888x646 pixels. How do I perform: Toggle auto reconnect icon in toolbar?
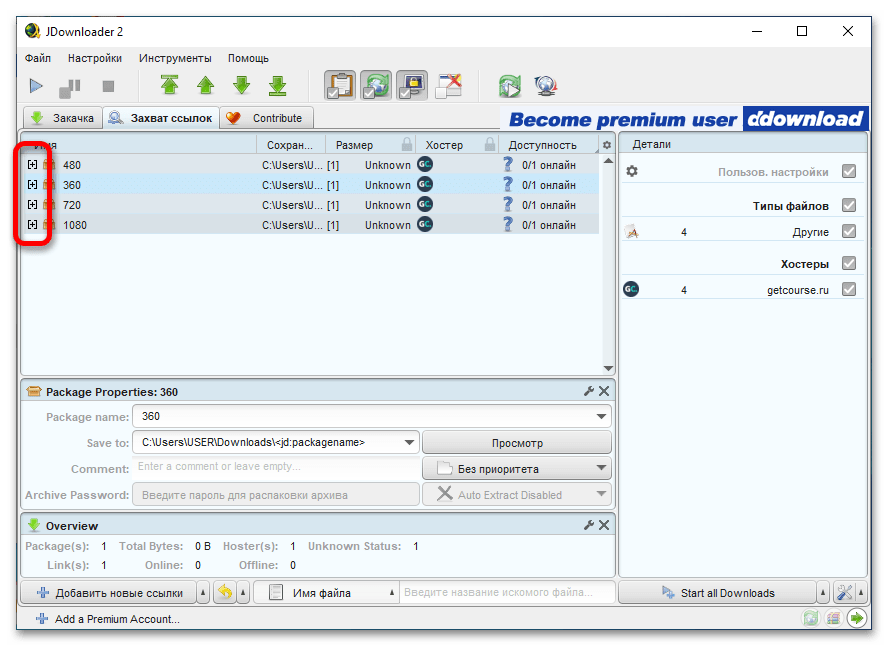coord(376,85)
